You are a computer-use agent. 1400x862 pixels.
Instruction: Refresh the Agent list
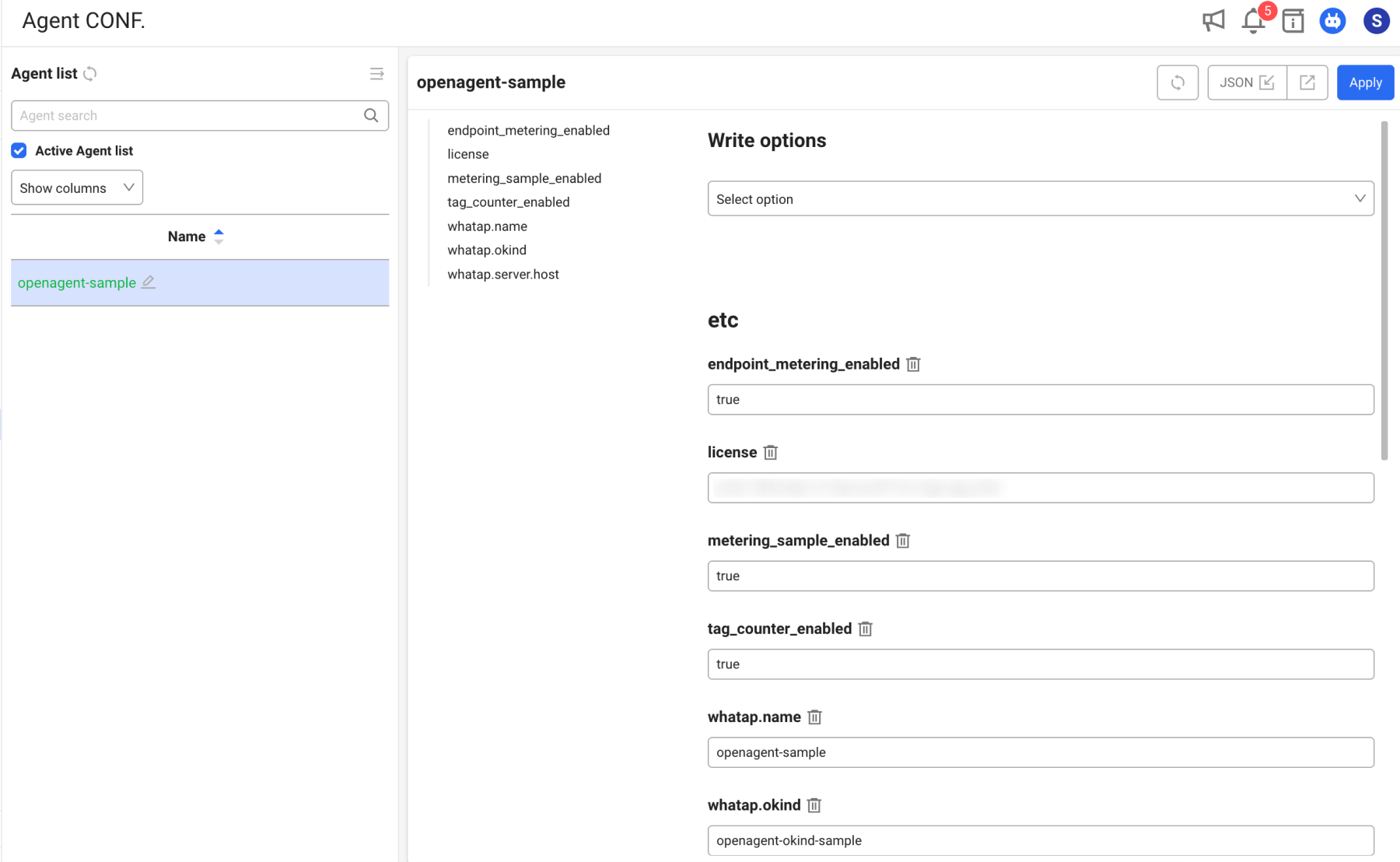tap(90, 74)
